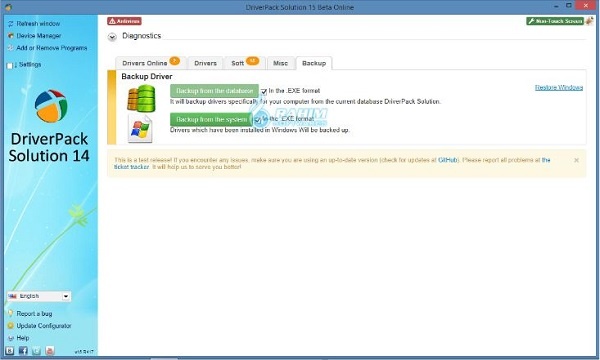Collapse the Diagnostics section chevron
This screenshot has width=600, height=360.
112,37
